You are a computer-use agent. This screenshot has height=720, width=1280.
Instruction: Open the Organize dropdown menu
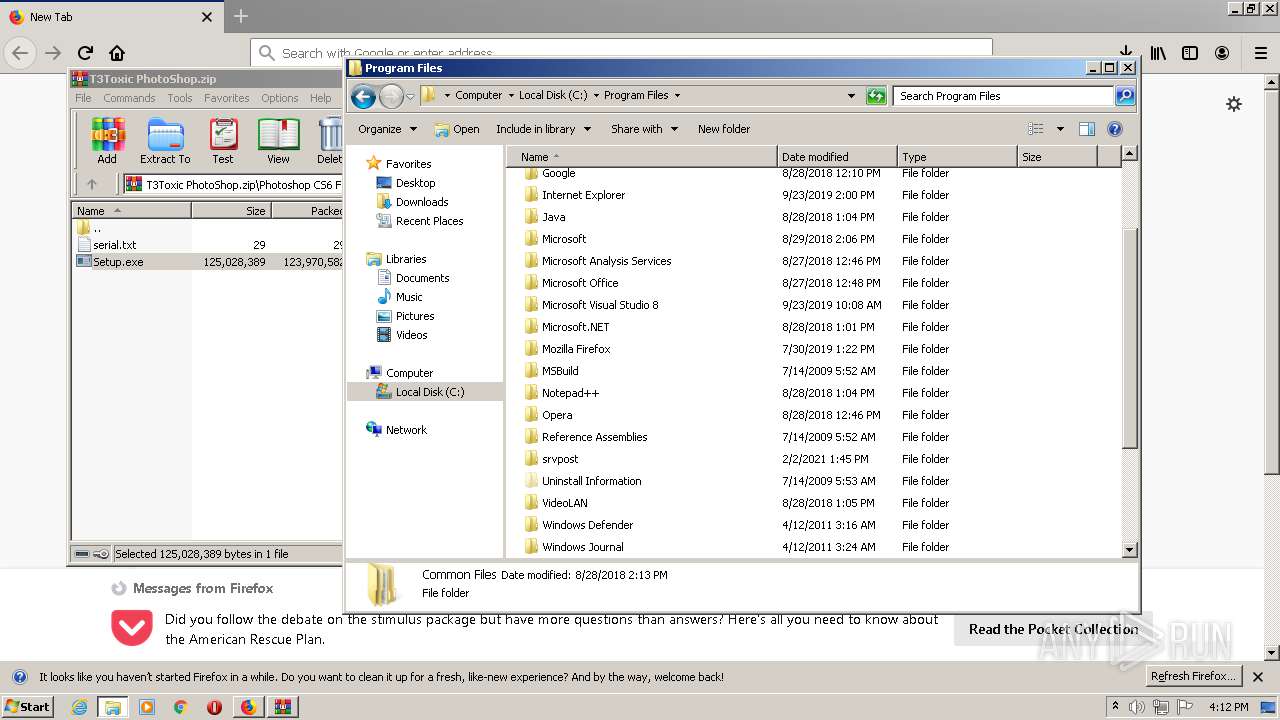point(387,129)
